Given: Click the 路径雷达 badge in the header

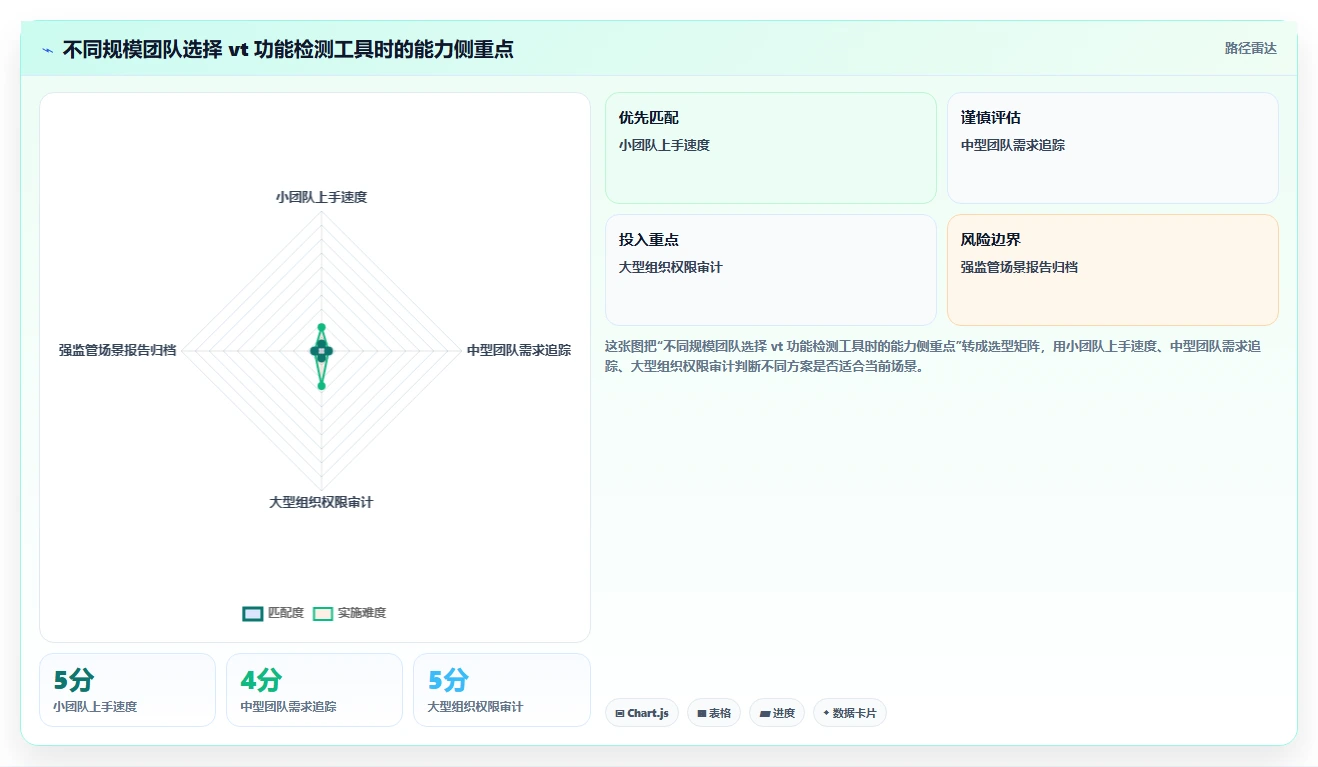Looking at the screenshot, I should point(1250,48).
